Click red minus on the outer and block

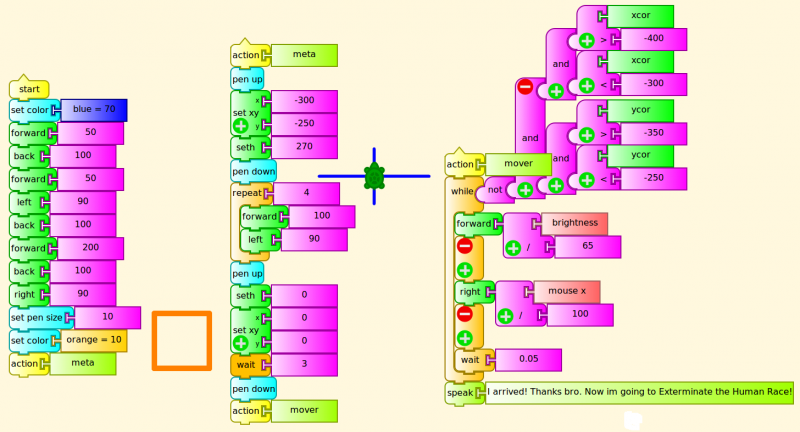coord(524,88)
